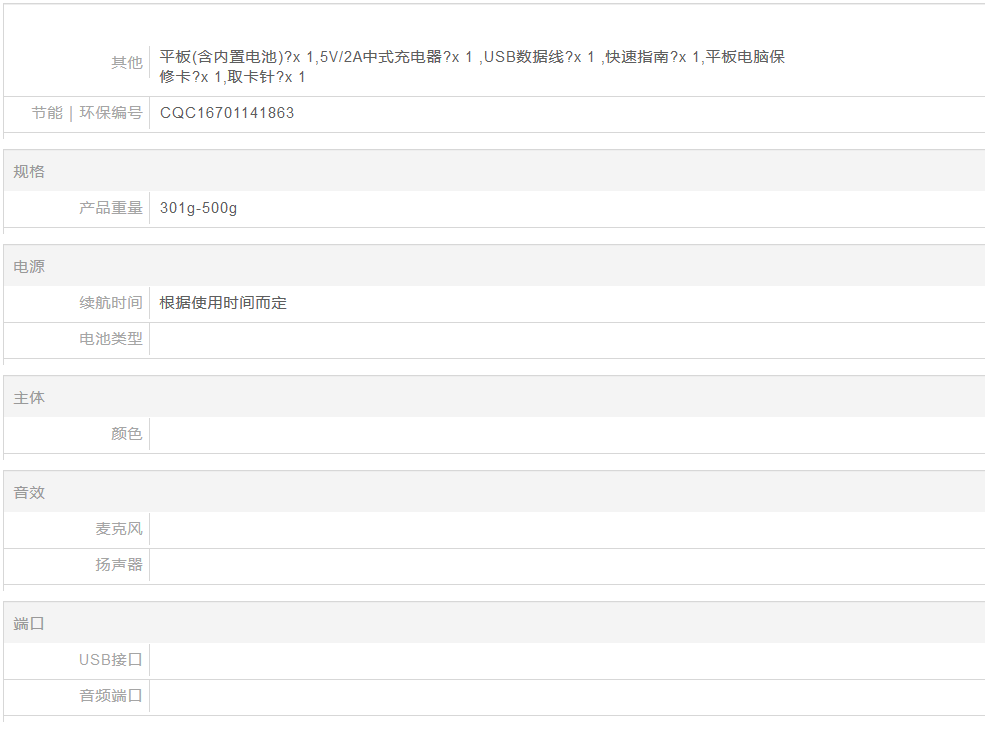Screen dimensions: 1000x730
Task: Select the 续航时间 label
Action: point(111,303)
